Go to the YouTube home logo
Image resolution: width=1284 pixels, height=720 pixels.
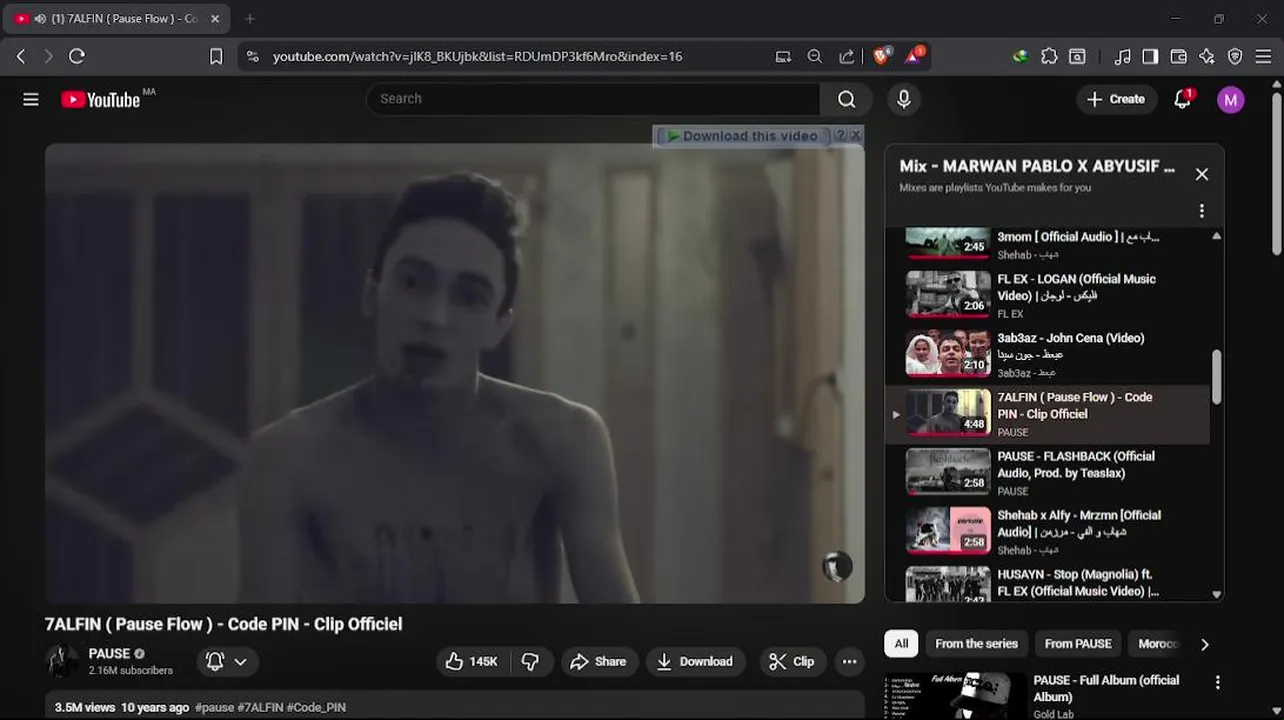point(100,99)
